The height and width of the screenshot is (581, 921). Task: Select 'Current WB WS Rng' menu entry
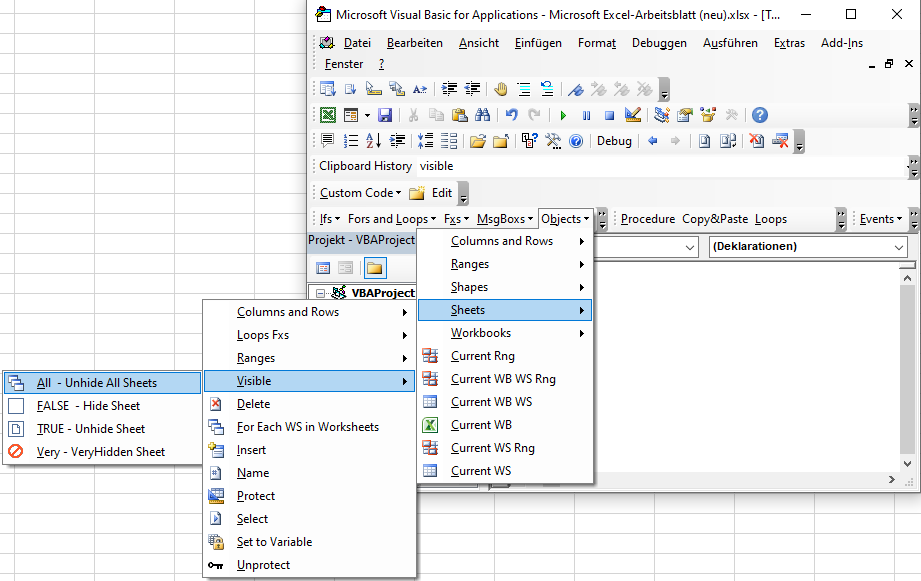point(505,379)
